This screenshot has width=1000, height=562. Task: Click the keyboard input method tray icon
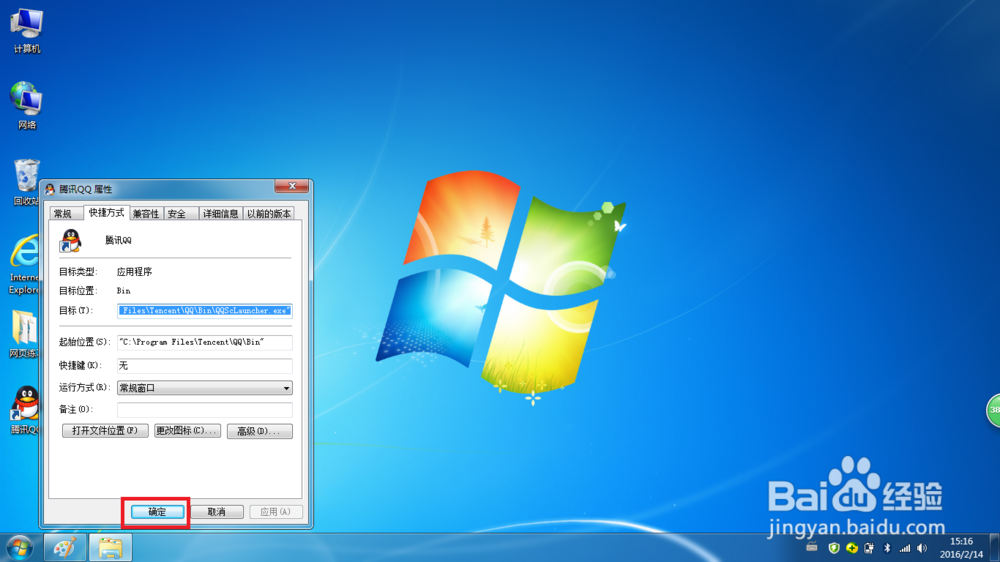[x=811, y=547]
